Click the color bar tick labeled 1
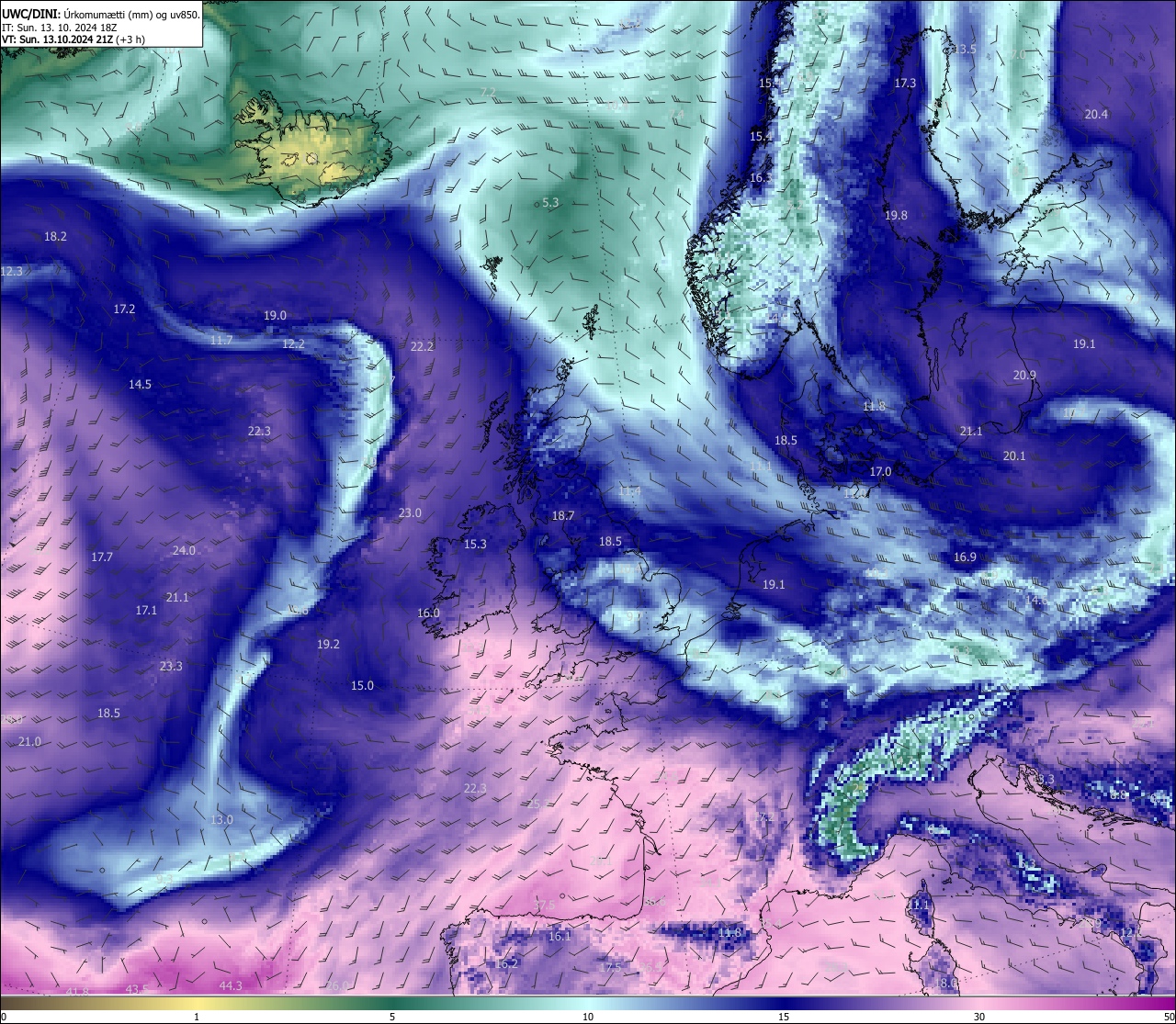 (x=197, y=1017)
